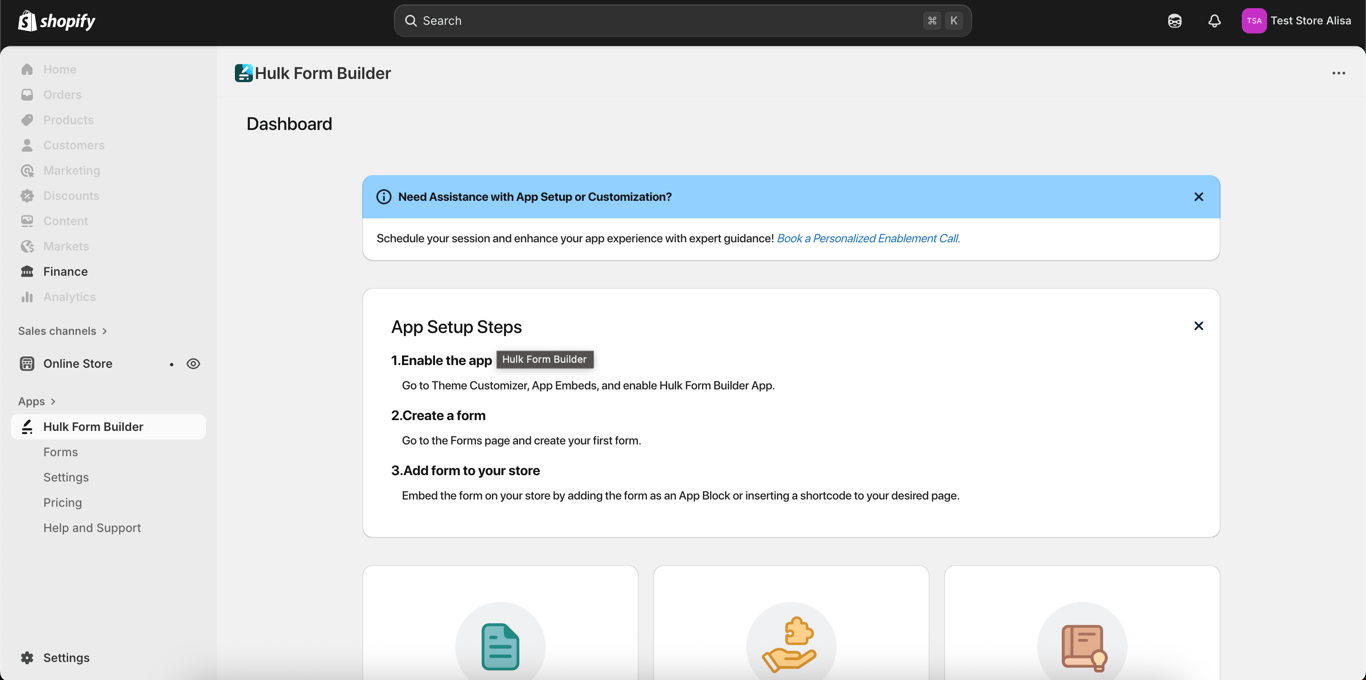This screenshot has height=680, width=1366.
Task: Click the Discounts badge icon
Action: [x=27, y=196]
